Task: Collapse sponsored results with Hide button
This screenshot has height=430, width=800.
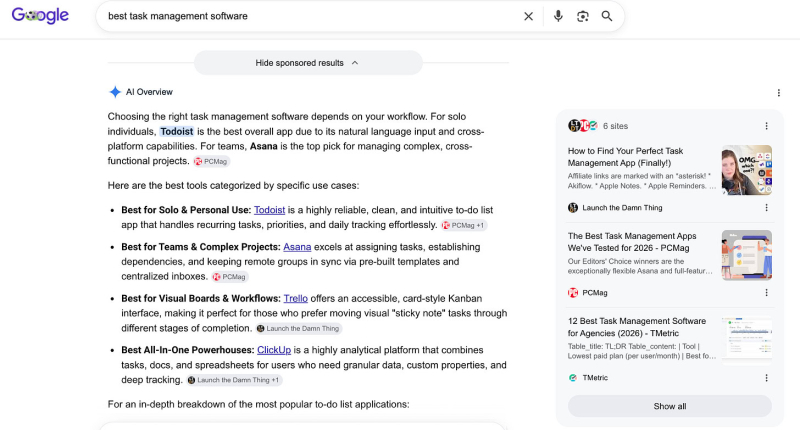Action: (x=308, y=63)
